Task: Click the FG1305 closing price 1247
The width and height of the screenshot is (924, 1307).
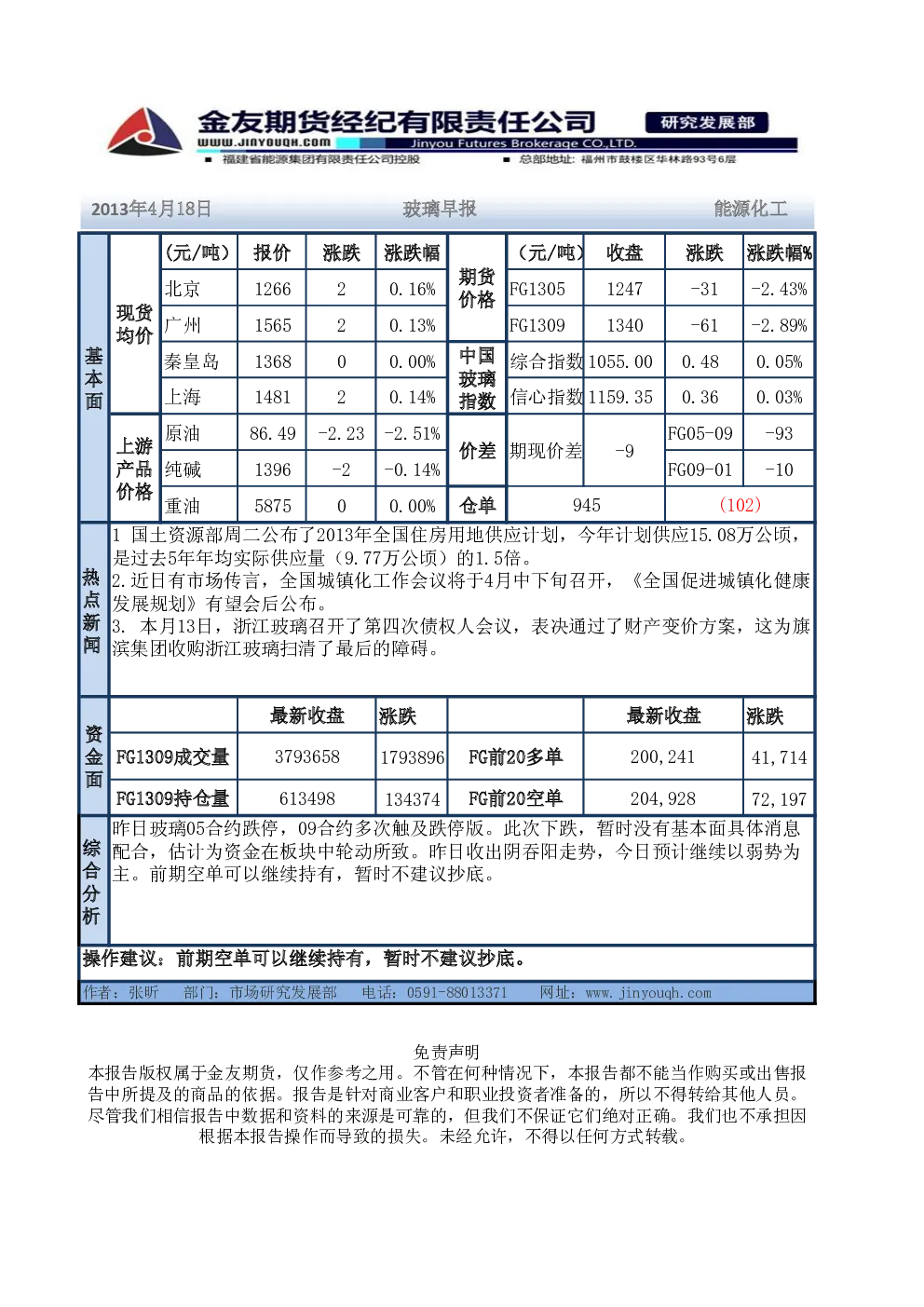Action: tap(625, 289)
